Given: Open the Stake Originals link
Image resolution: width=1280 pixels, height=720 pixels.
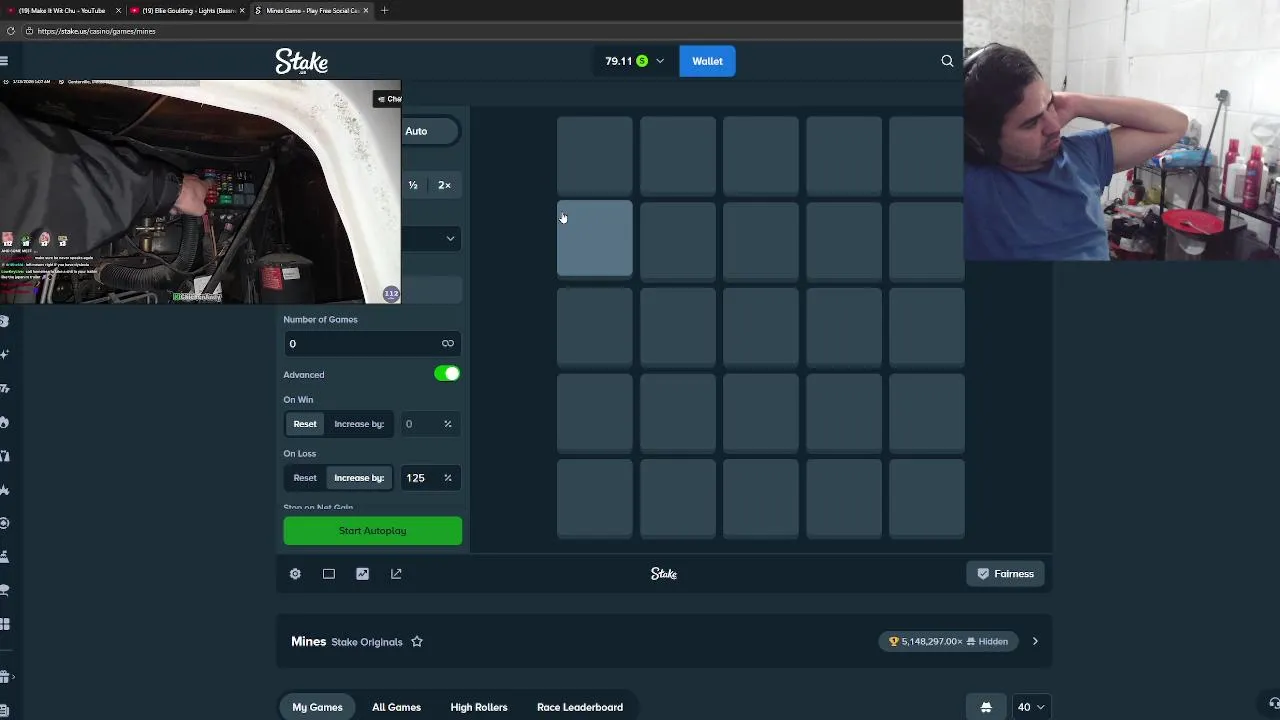Looking at the screenshot, I should pyautogui.click(x=367, y=642).
